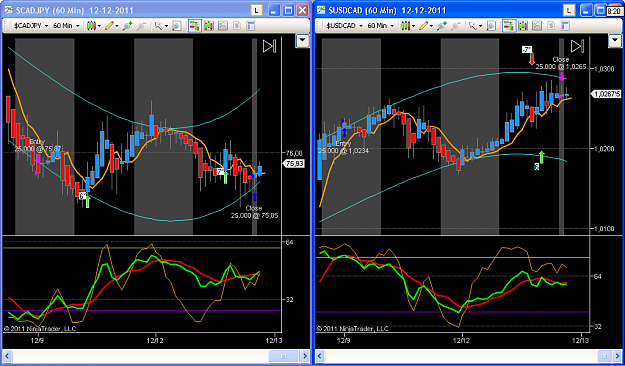Click the NinjaTrader app icon in CADJPY title bar

[x=8, y=10]
